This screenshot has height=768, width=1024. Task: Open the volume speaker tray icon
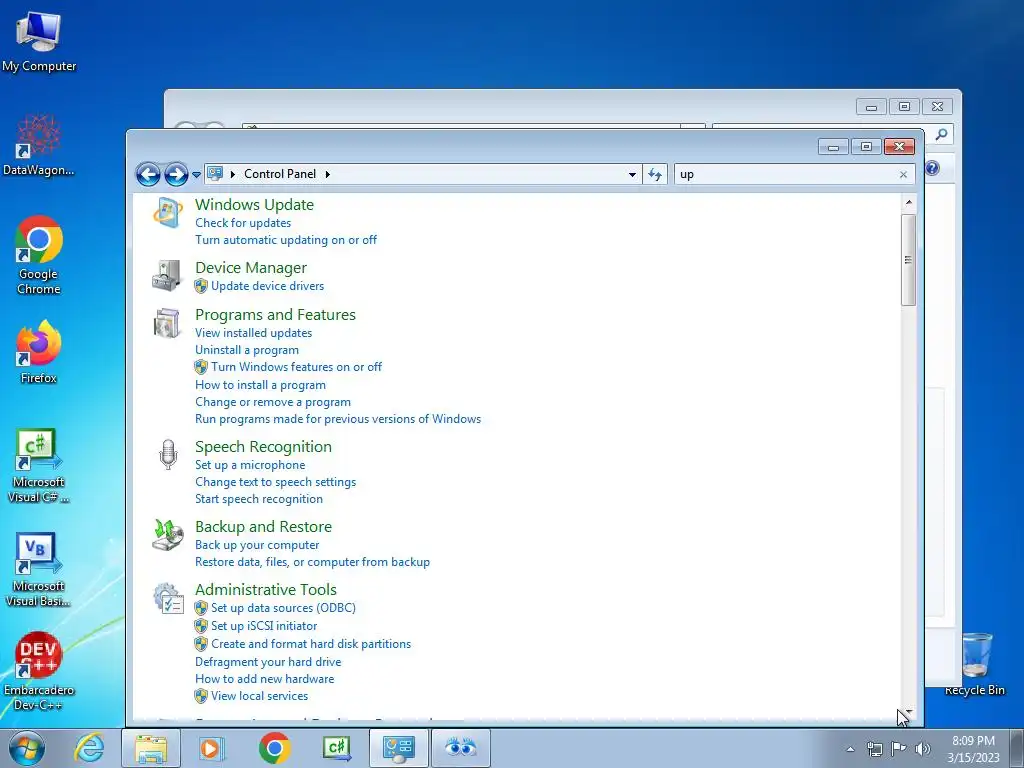pyautogui.click(x=923, y=749)
